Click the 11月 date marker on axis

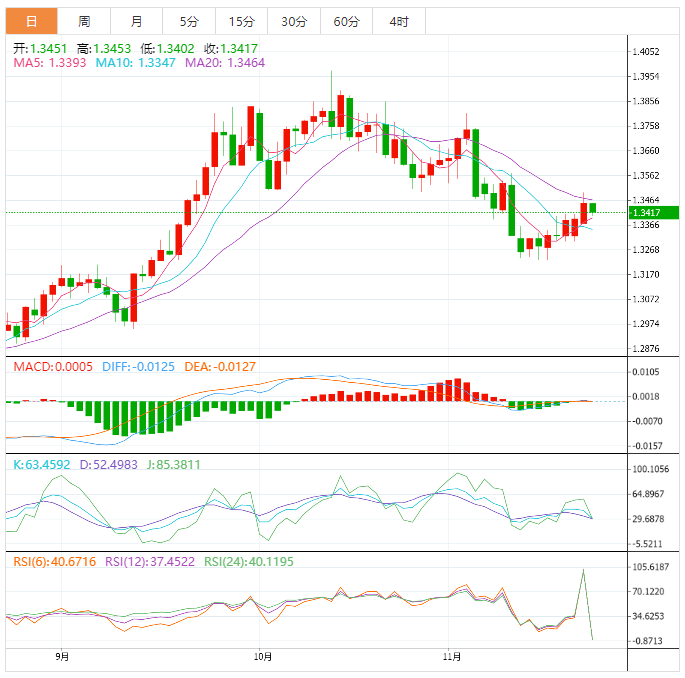452,656
